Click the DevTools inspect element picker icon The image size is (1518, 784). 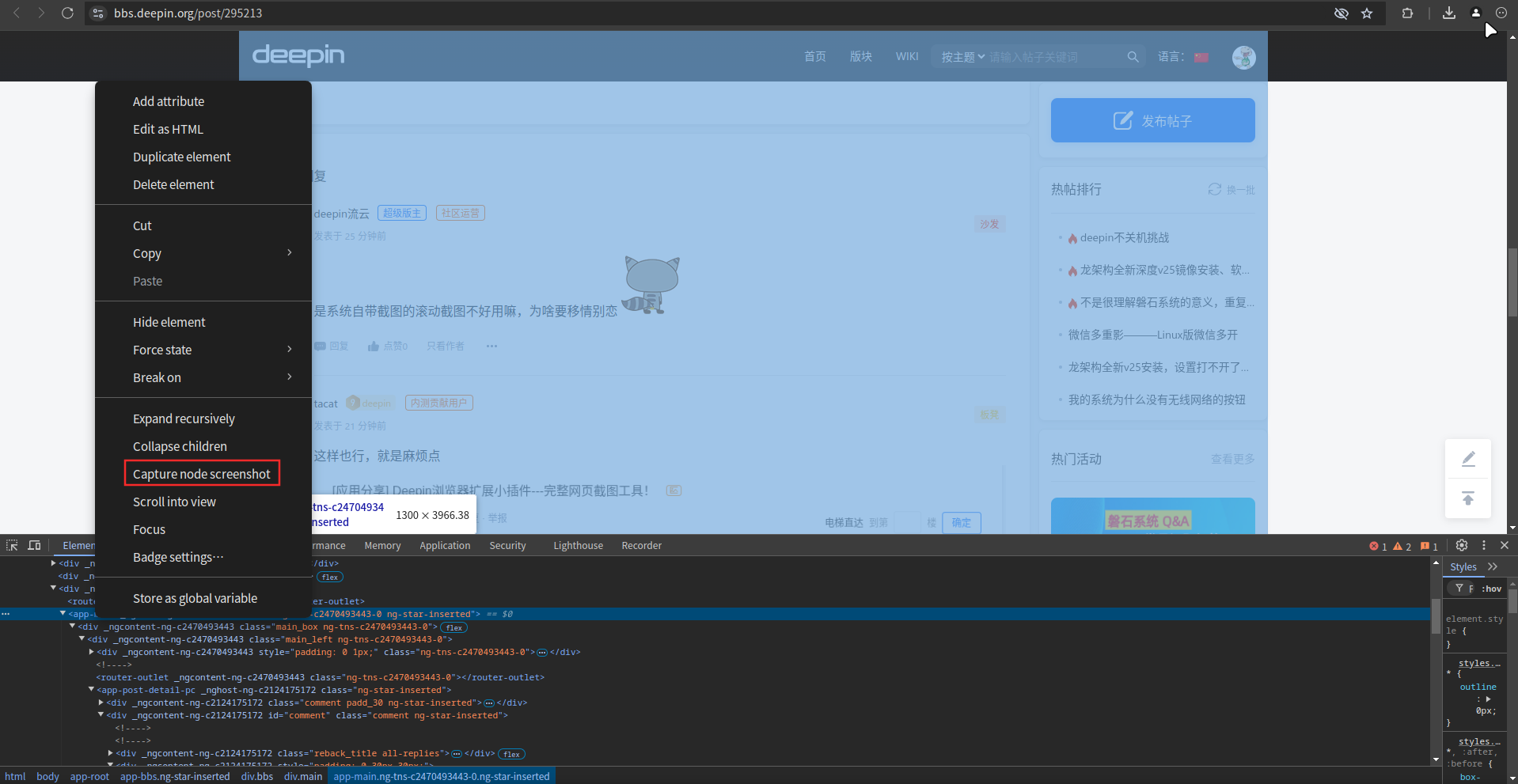click(12, 545)
